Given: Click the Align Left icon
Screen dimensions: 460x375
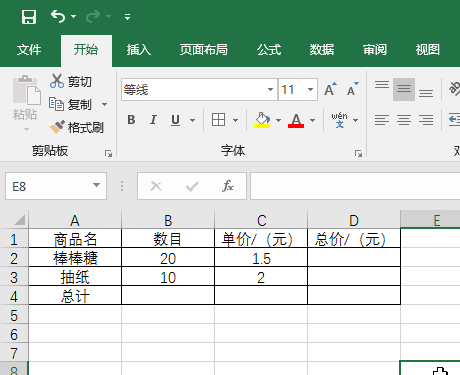Looking at the screenshot, I should click(x=382, y=120).
